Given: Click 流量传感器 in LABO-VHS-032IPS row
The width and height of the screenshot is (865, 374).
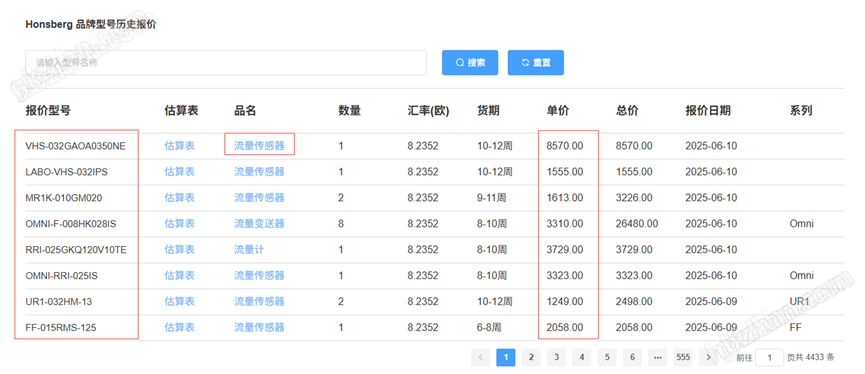Looking at the screenshot, I should tap(259, 172).
